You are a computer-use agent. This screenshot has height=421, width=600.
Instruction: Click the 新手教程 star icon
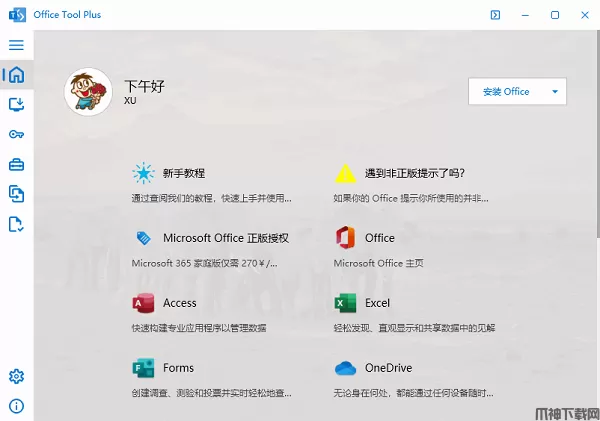click(143, 173)
